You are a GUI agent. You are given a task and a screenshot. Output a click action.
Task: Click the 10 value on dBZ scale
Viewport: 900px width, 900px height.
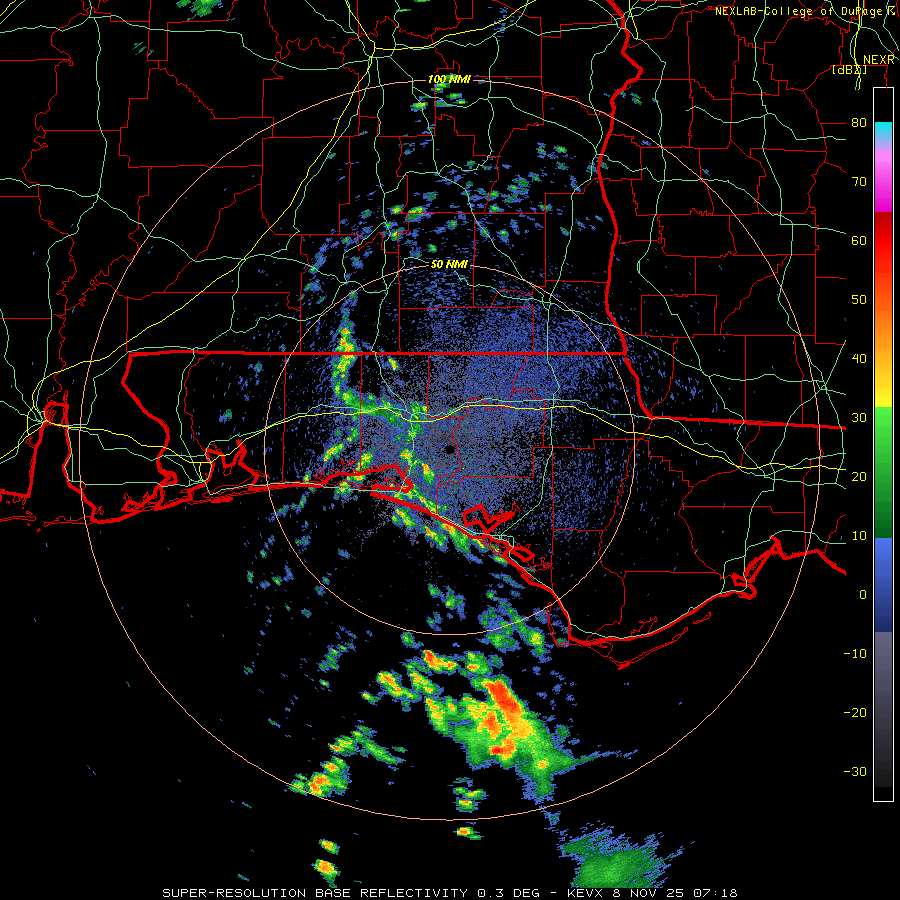pyautogui.click(x=859, y=536)
